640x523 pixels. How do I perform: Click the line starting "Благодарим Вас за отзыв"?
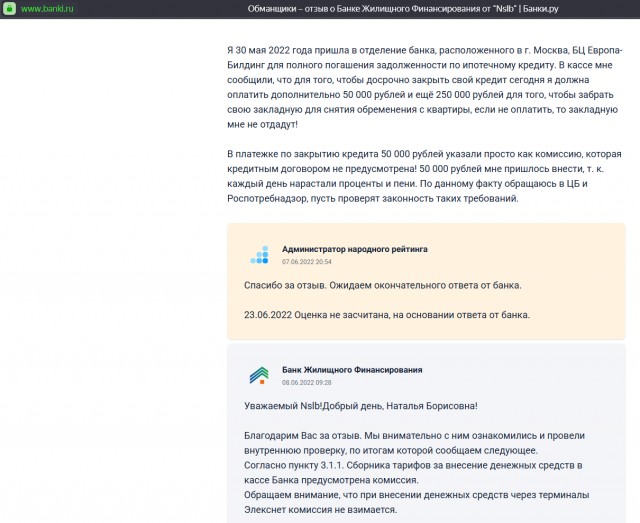coord(414,436)
